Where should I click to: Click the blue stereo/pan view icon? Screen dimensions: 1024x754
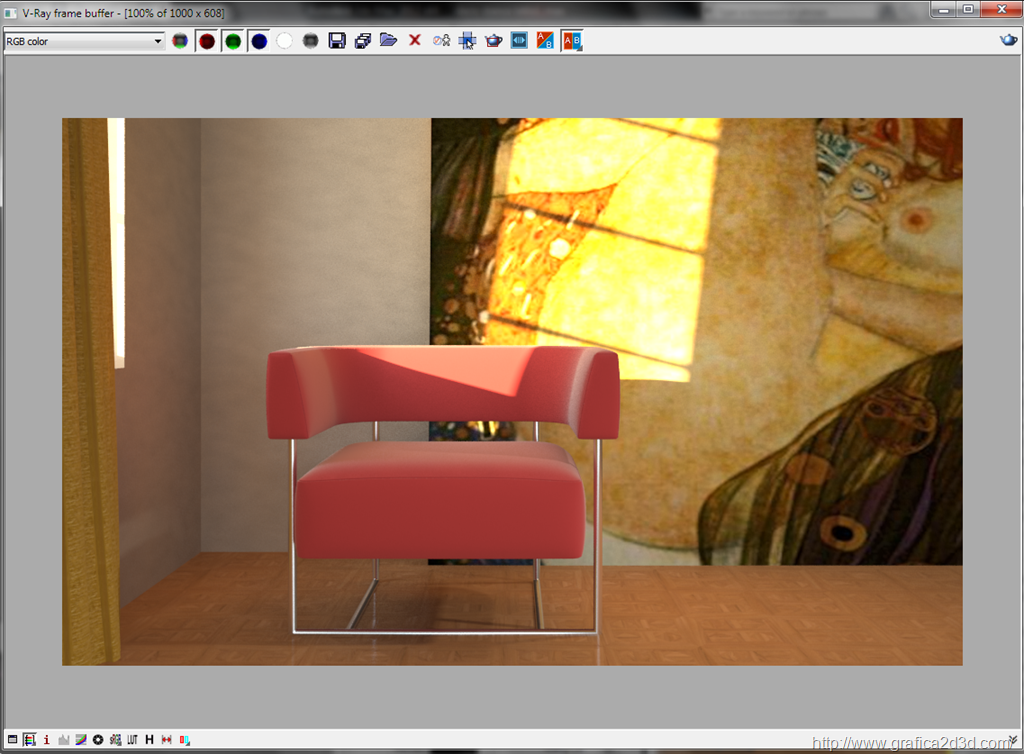click(x=519, y=41)
